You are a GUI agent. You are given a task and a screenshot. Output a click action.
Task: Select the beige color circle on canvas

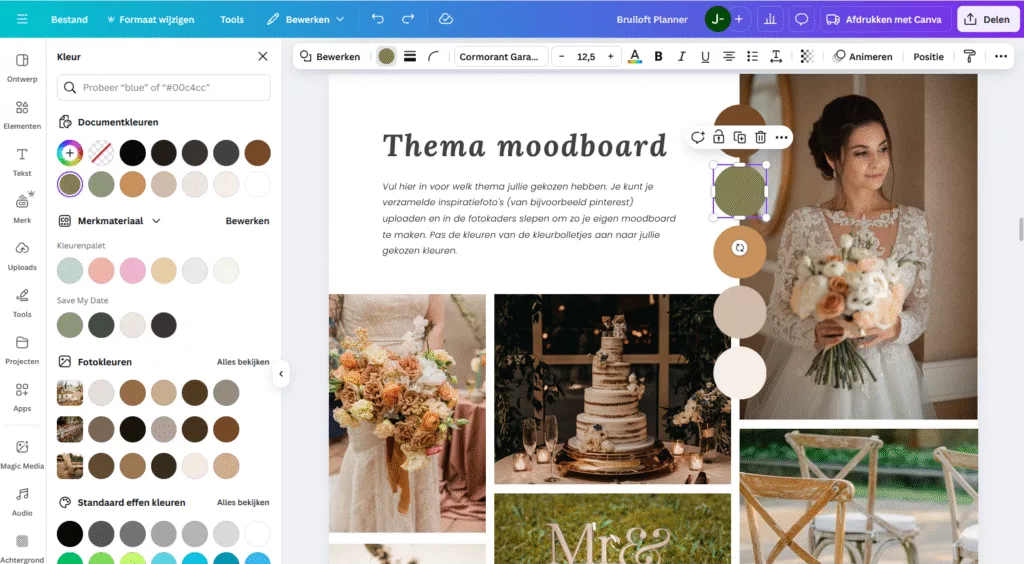tap(739, 313)
